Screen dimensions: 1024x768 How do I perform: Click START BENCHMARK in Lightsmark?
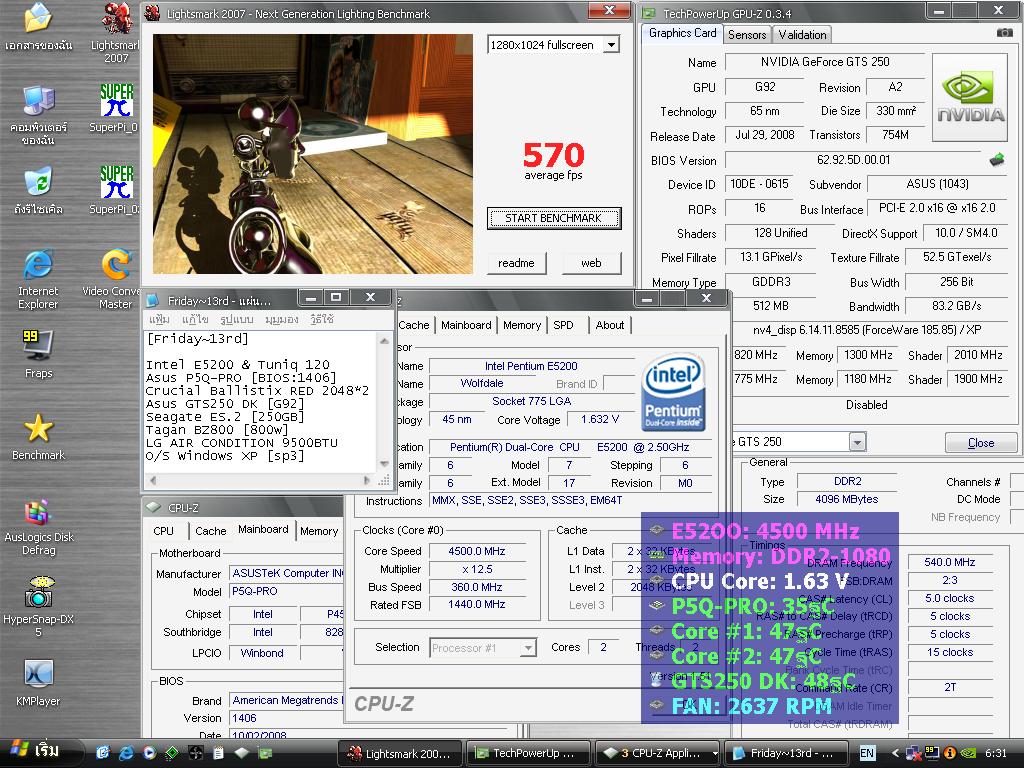point(553,218)
